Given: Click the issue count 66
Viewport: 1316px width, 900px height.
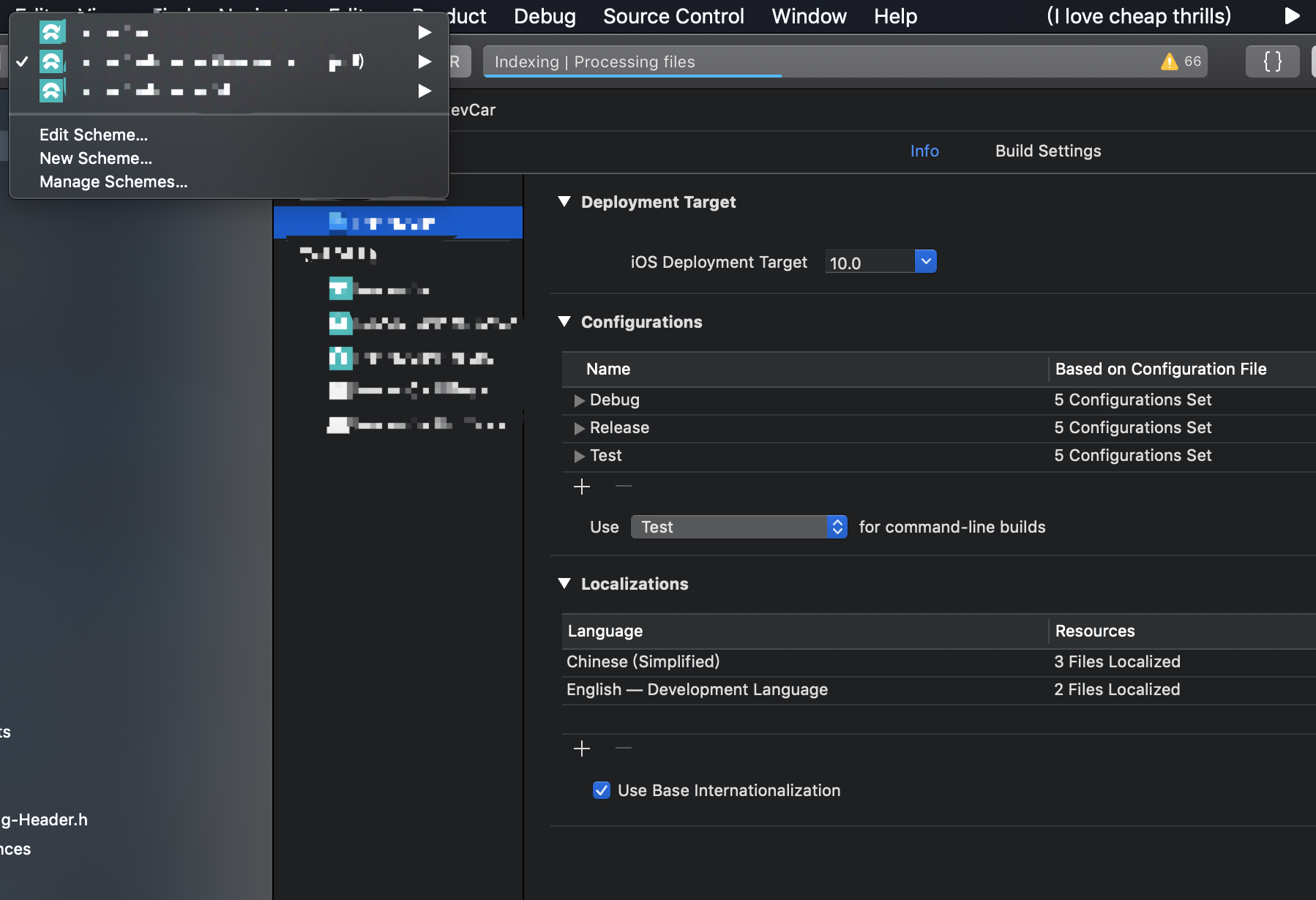Looking at the screenshot, I should pyautogui.click(x=1192, y=61).
